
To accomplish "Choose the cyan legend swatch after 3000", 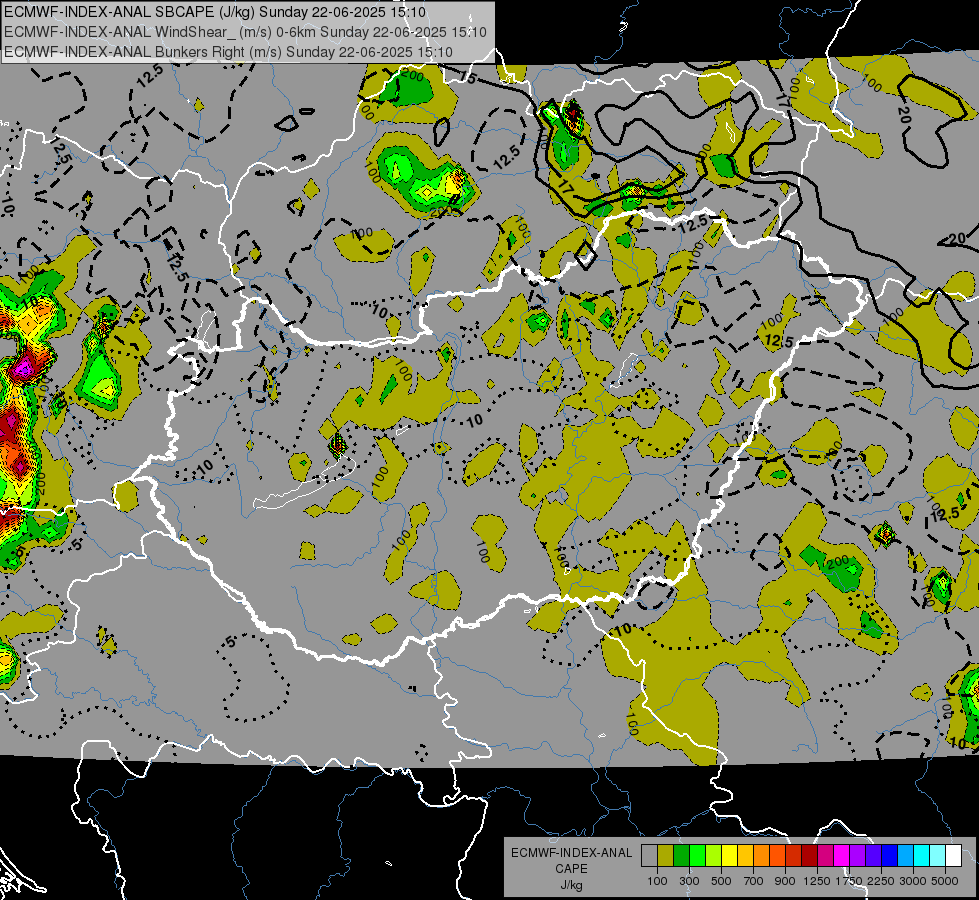I will point(922,856).
